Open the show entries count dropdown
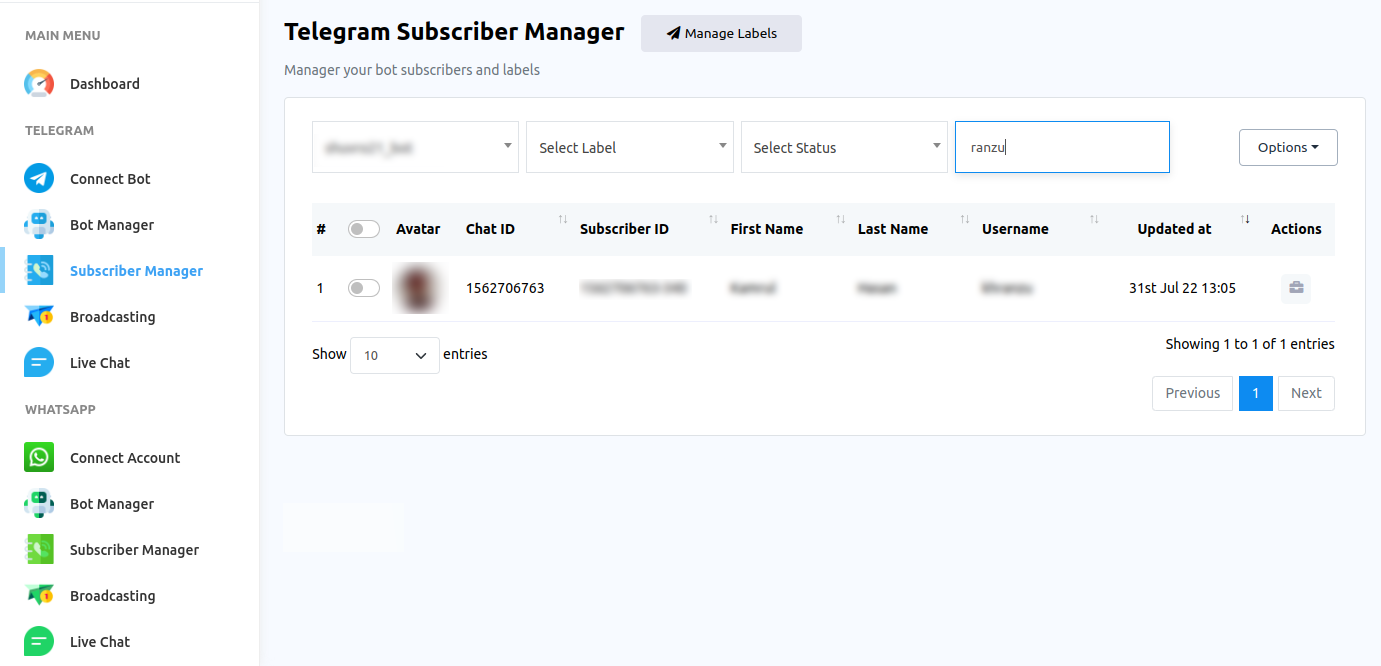 click(395, 355)
